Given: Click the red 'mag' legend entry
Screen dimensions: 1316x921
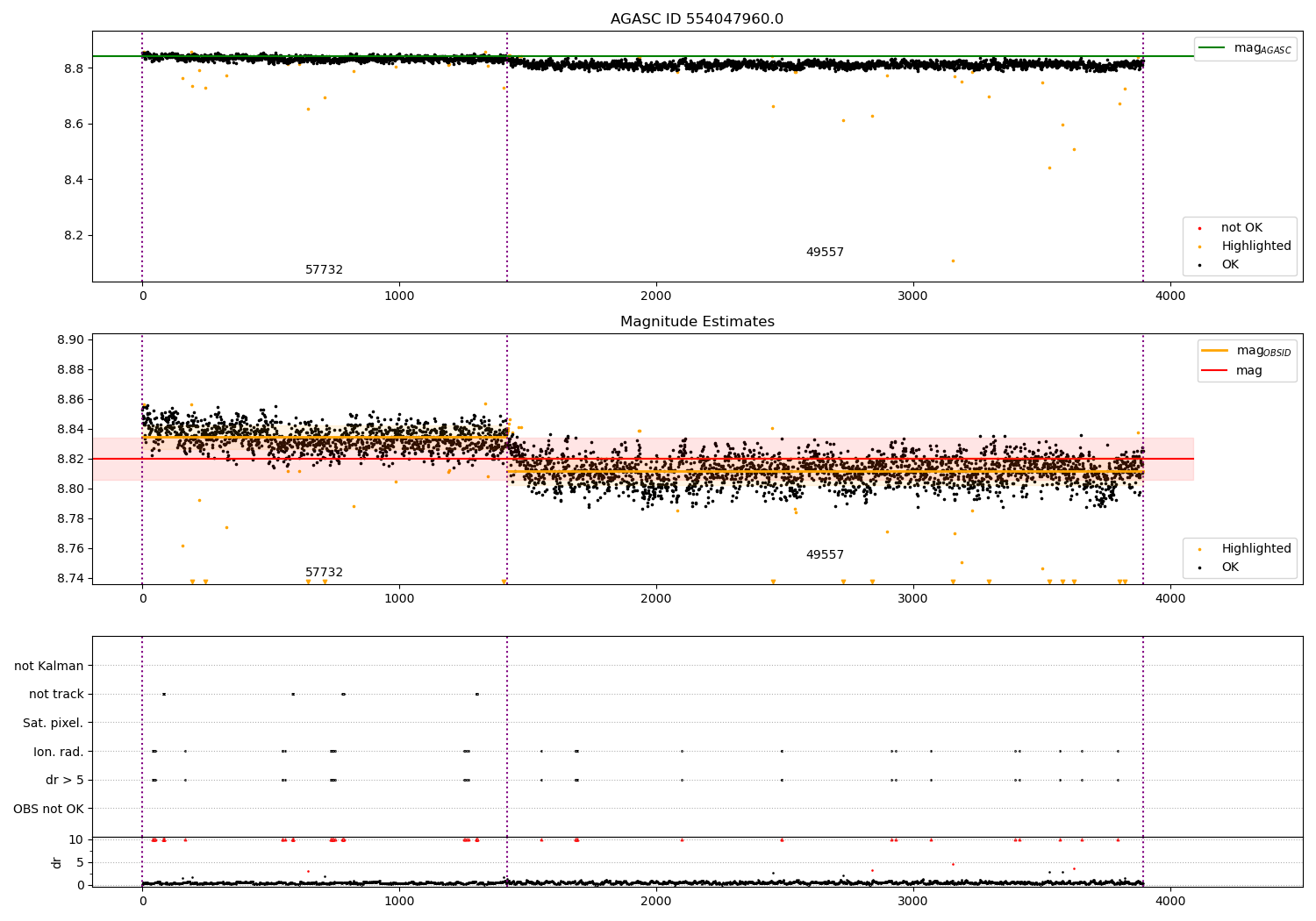Looking at the screenshot, I should [1232, 370].
